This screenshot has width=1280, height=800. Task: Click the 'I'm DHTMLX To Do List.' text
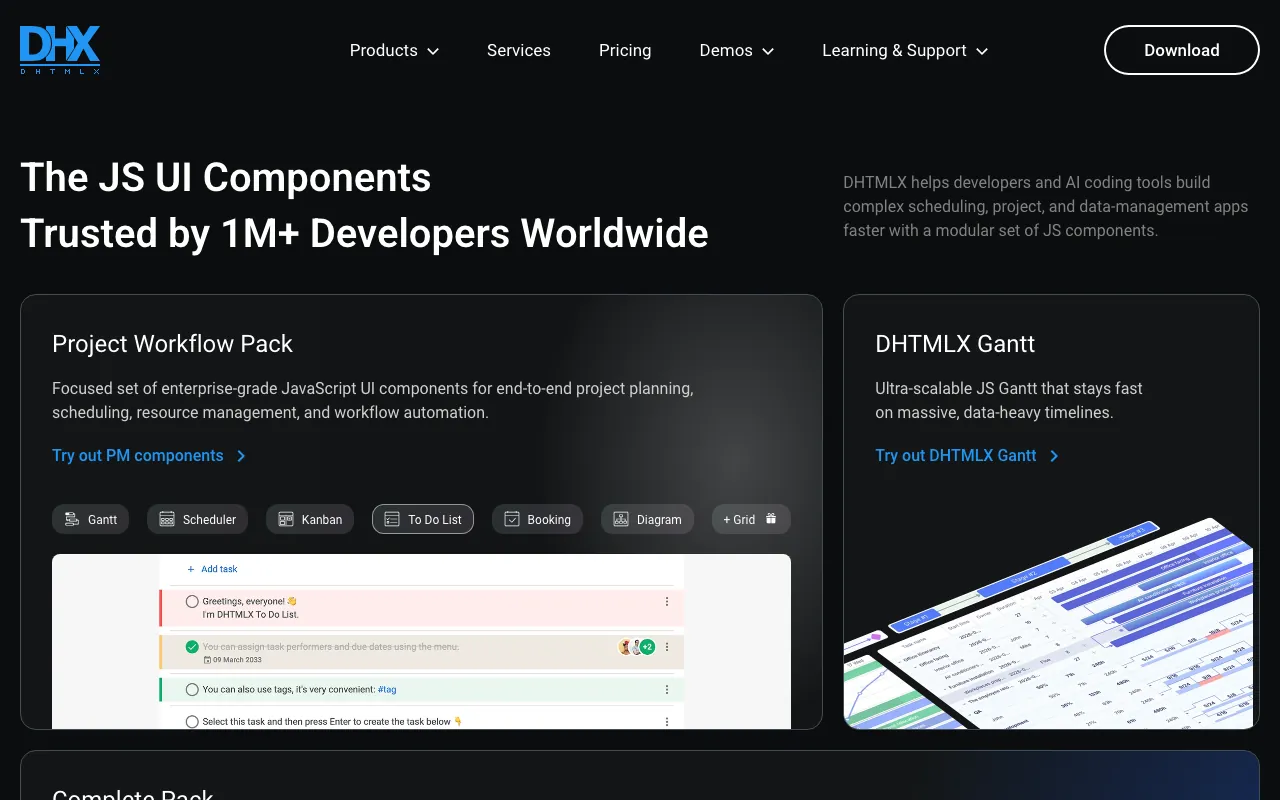[x=251, y=615]
